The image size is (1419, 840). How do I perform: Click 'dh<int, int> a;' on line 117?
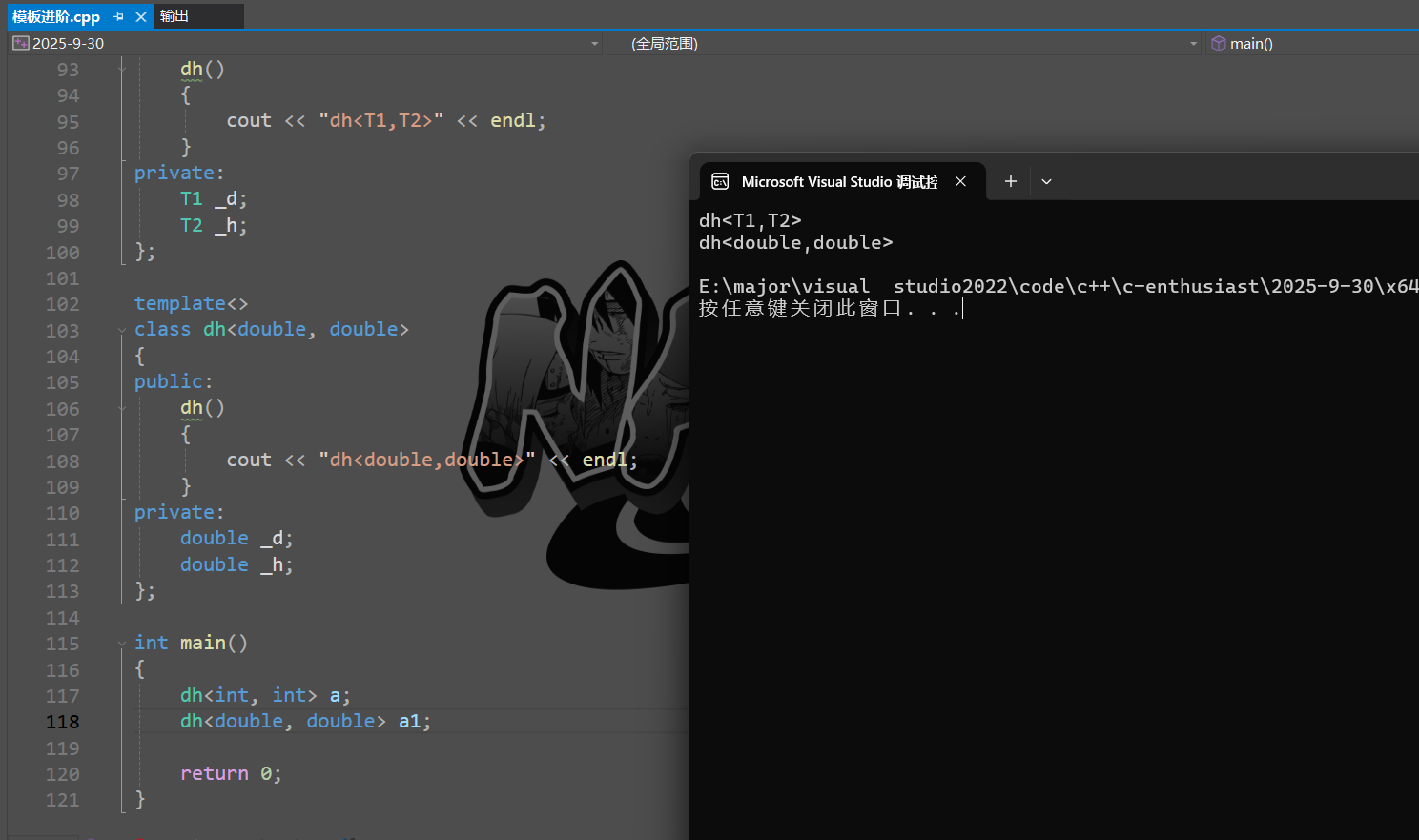click(265, 695)
